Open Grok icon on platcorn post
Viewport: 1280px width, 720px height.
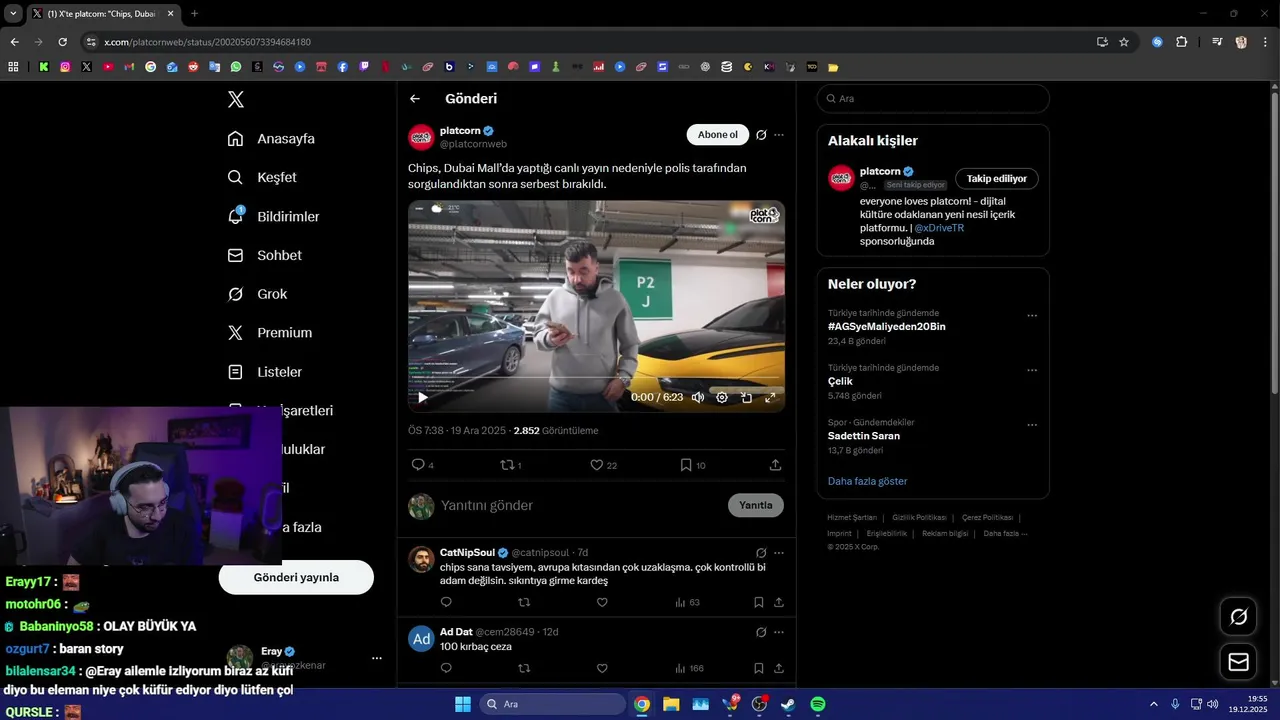[x=761, y=135]
